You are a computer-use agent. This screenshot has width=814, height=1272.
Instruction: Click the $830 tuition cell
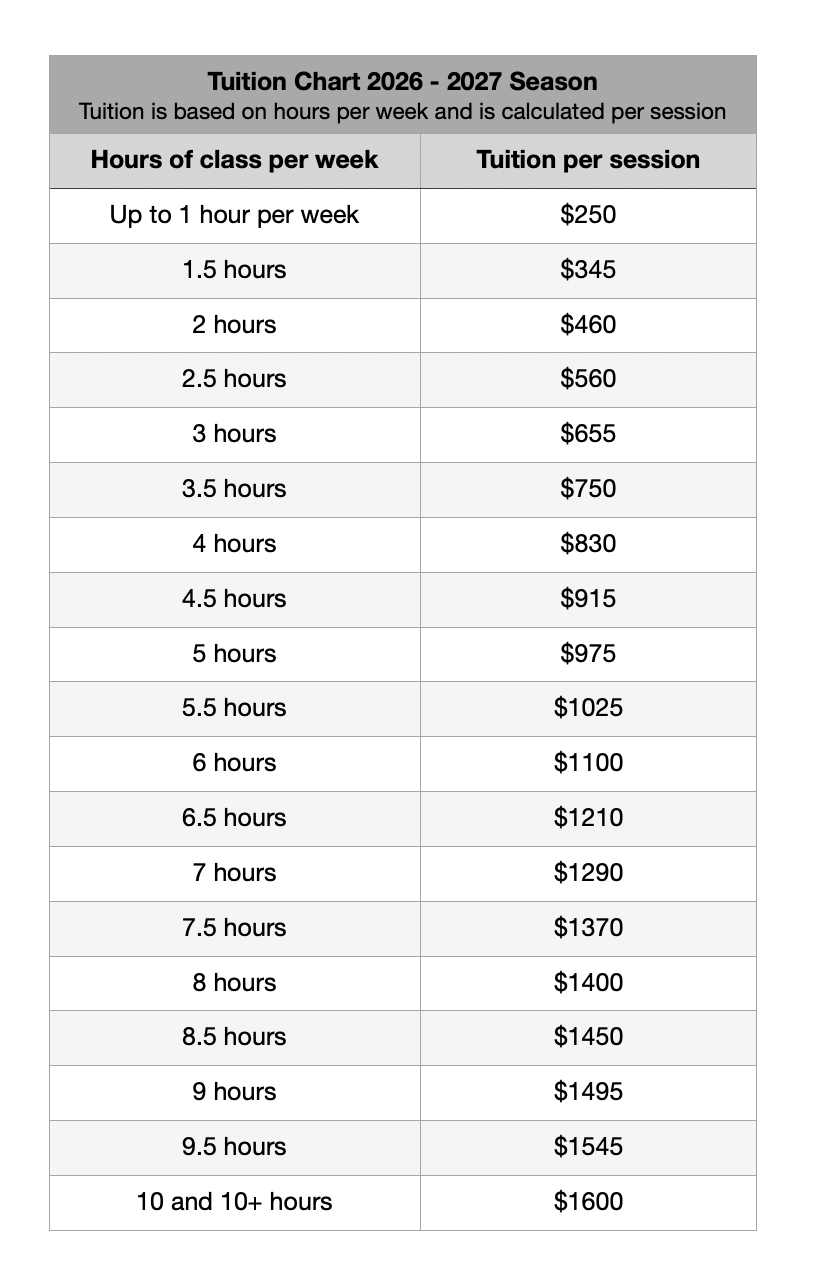[x=588, y=544]
